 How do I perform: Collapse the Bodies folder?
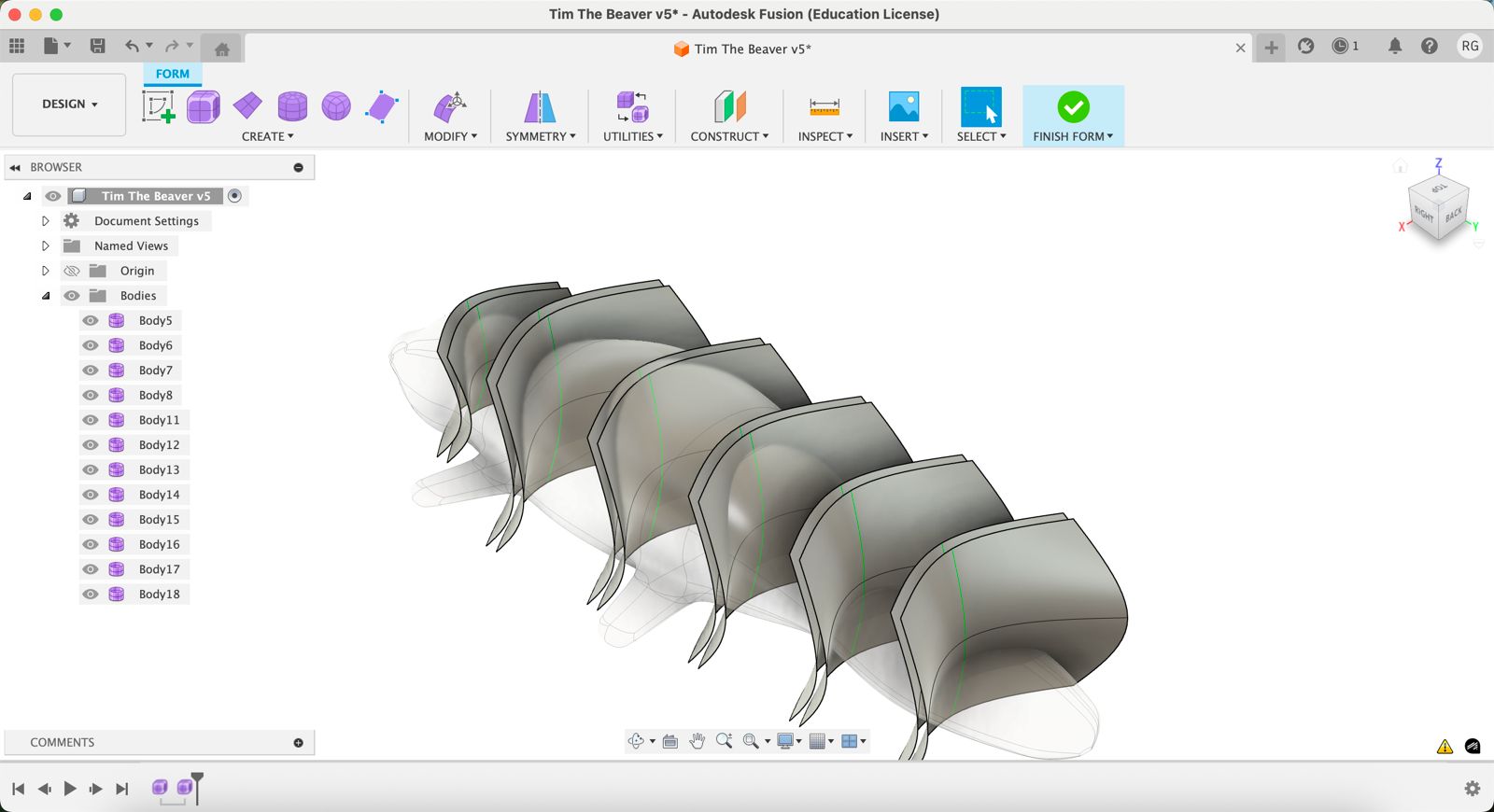coord(45,296)
